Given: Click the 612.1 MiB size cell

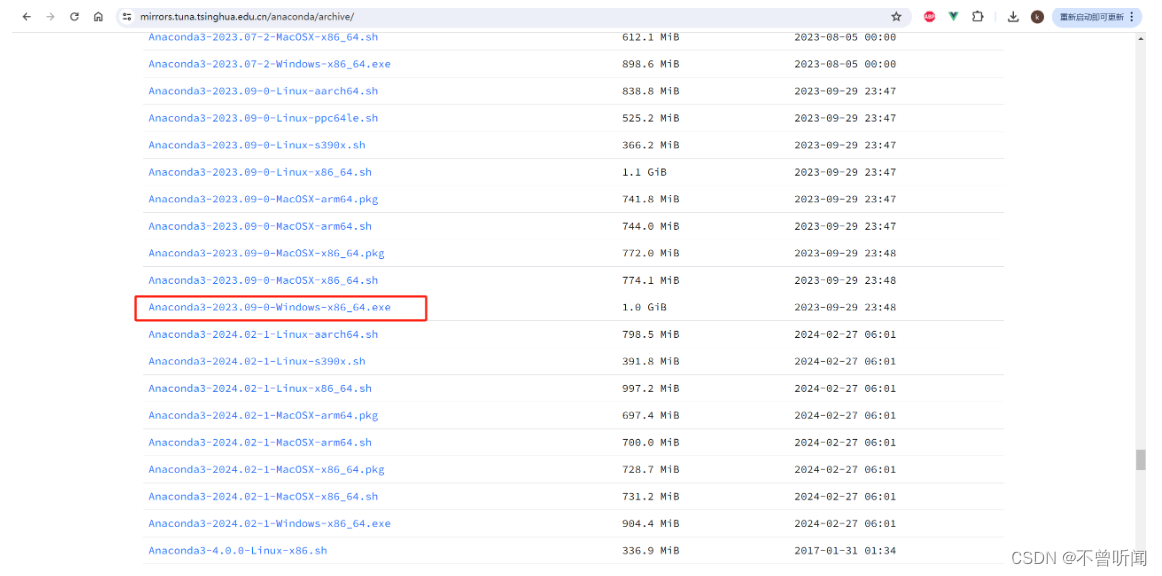Looking at the screenshot, I should 651,37.
